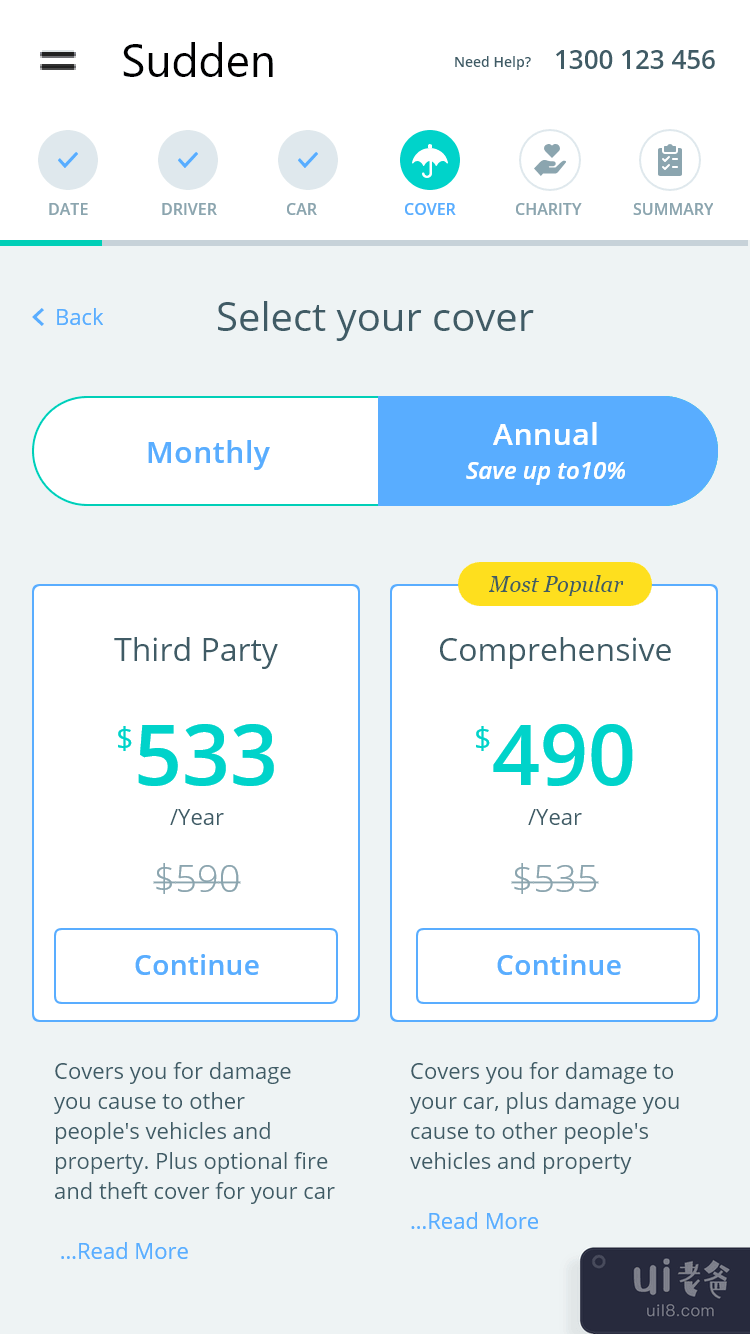Click the Driver step checkmark icon
Viewport: 750px width, 1334px height.
[x=188, y=160]
